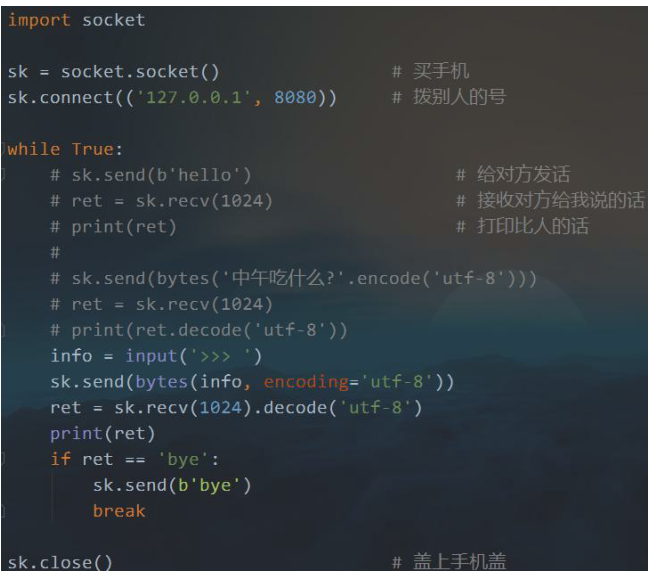This screenshot has height=576, width=650.
Task: Click the sk.send(b'bye') line
Action: 172,485
